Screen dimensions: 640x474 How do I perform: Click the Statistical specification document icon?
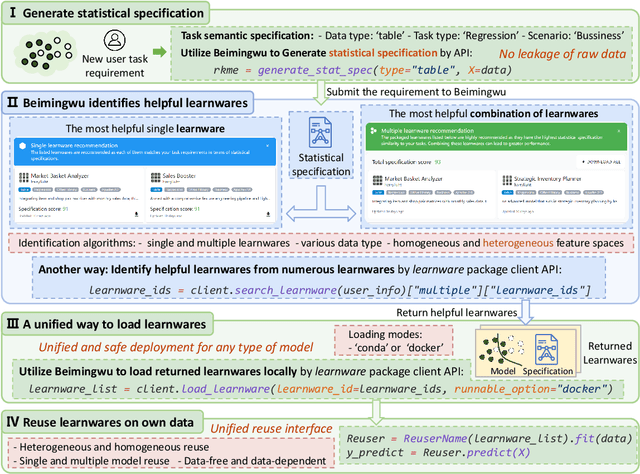coord(320,132)
